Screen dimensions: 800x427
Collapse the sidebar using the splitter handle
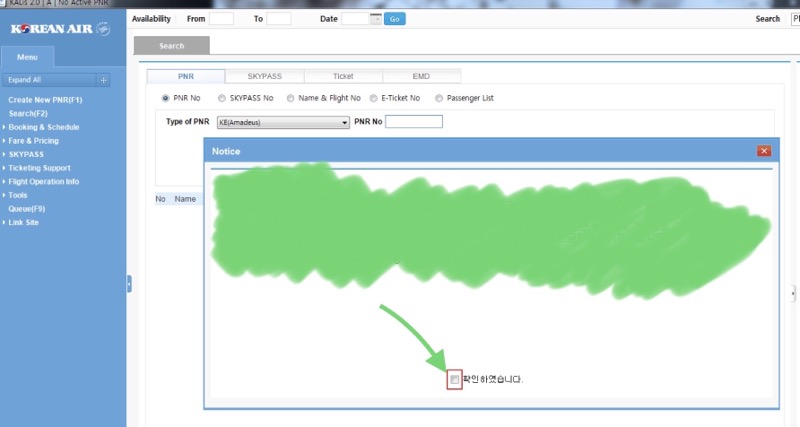129,284
